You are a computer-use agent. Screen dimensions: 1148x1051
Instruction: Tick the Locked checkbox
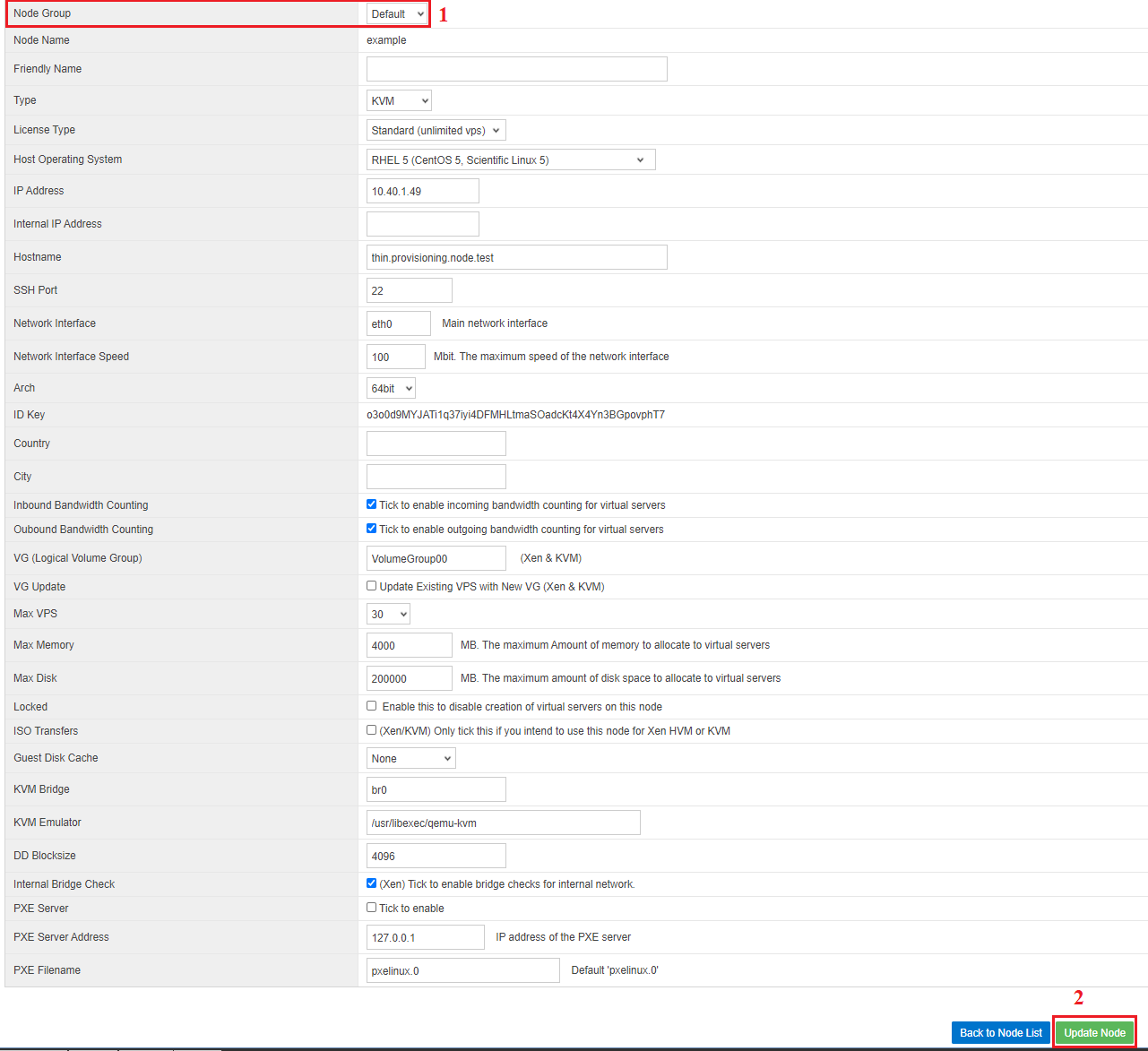coord(372,706)
